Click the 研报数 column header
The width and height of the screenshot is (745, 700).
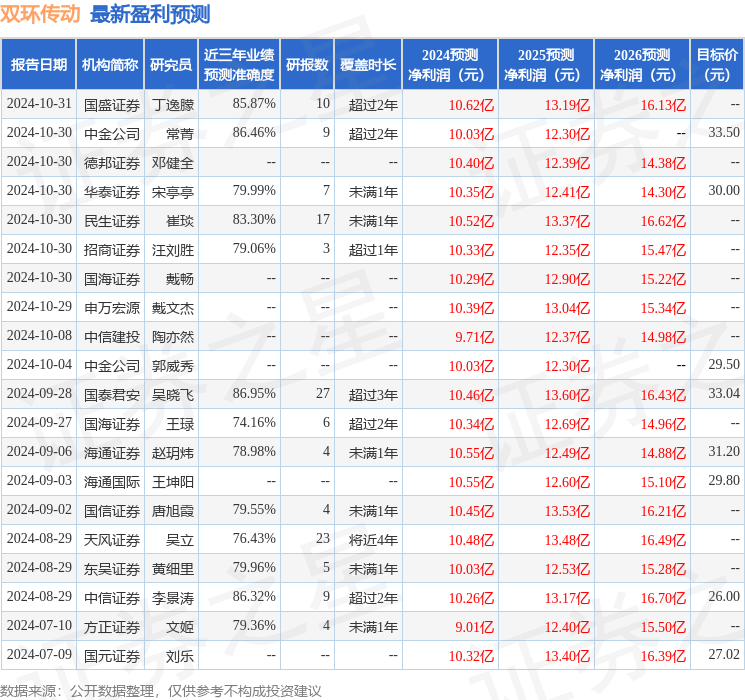307,65
